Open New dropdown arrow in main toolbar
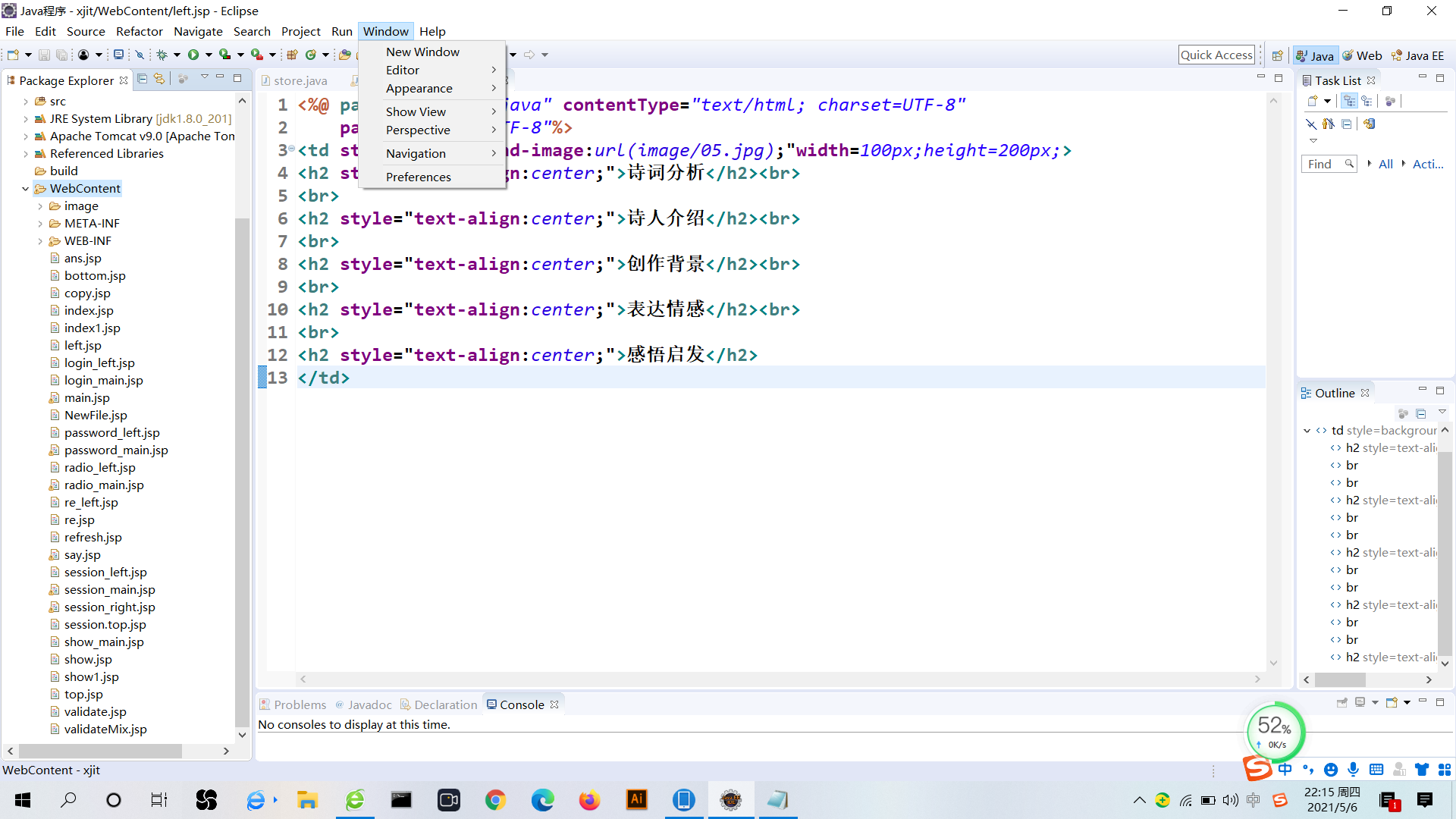1456x819 pixels. point(28,55)
